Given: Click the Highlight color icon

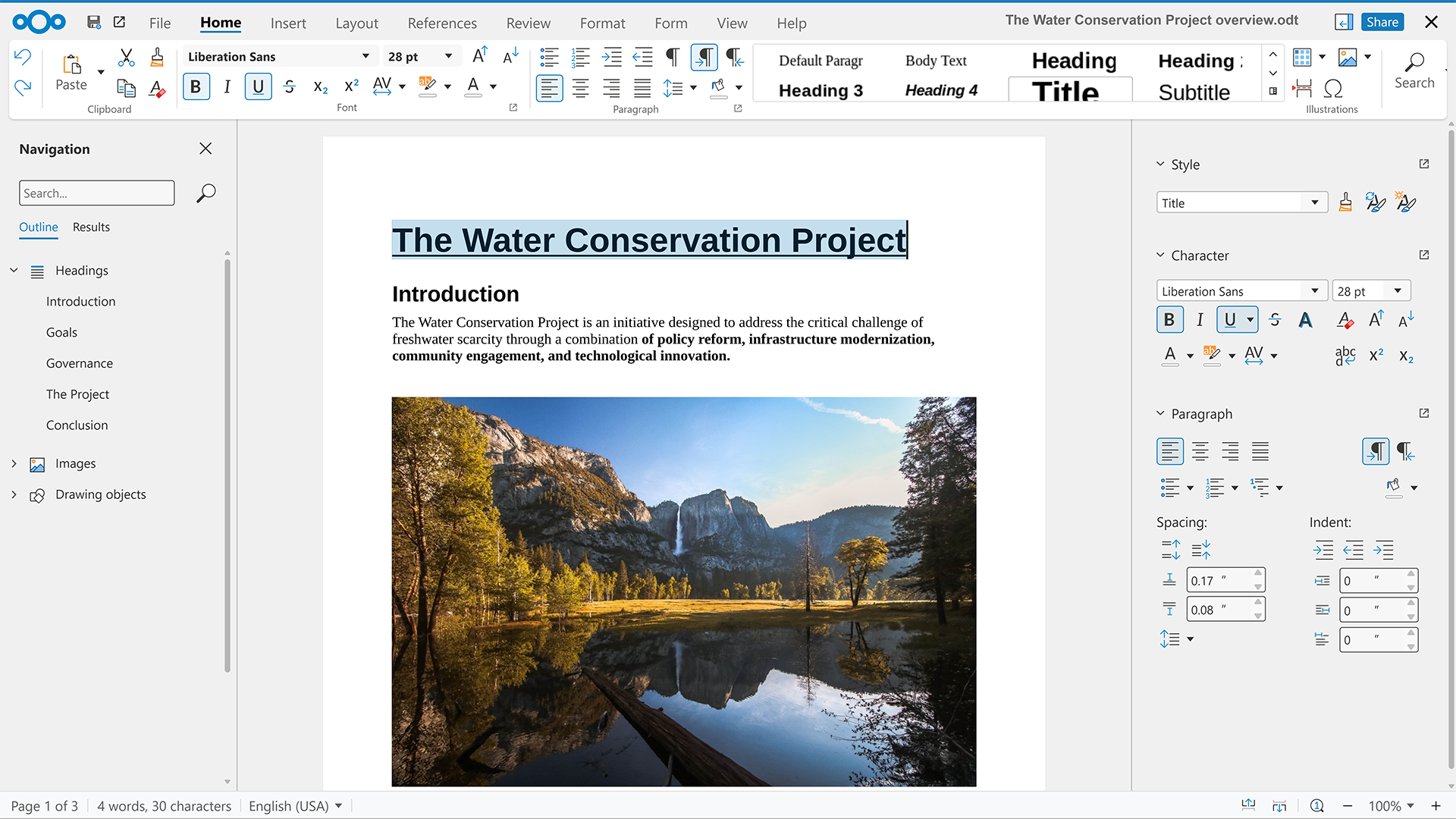Looking at the screenshot, I should pos(428,86).
